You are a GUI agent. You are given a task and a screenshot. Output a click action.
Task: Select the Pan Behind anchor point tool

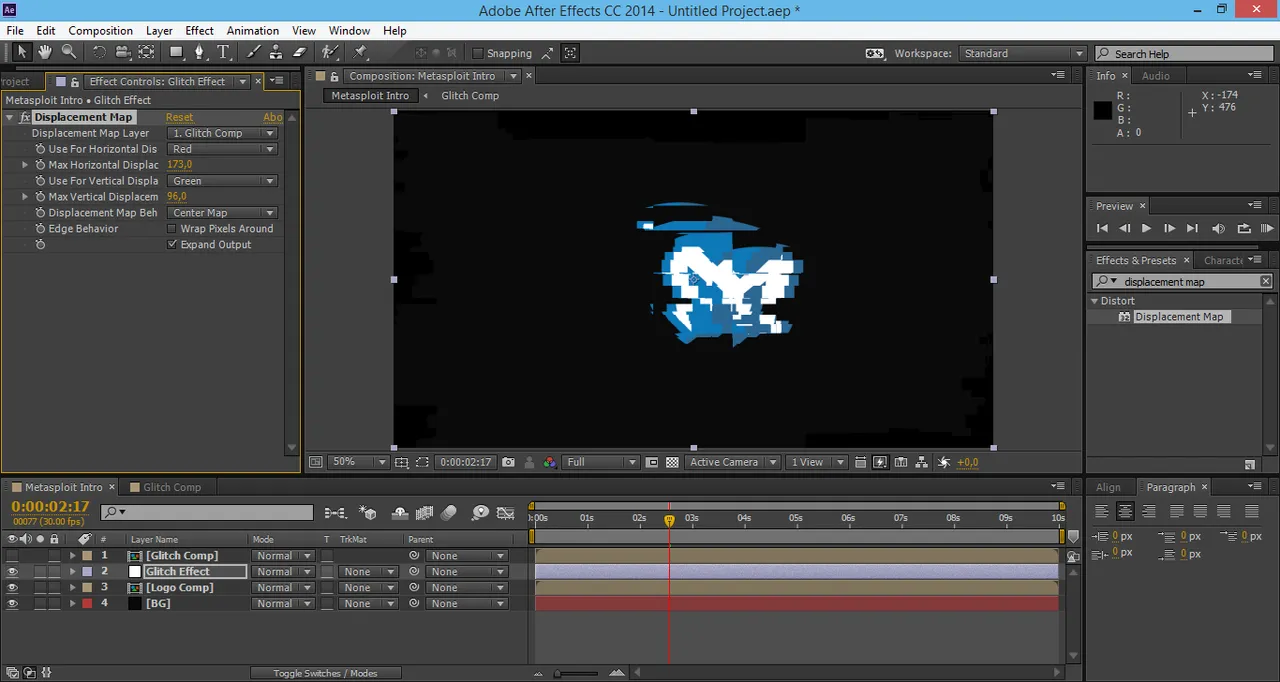coord(147,52)
